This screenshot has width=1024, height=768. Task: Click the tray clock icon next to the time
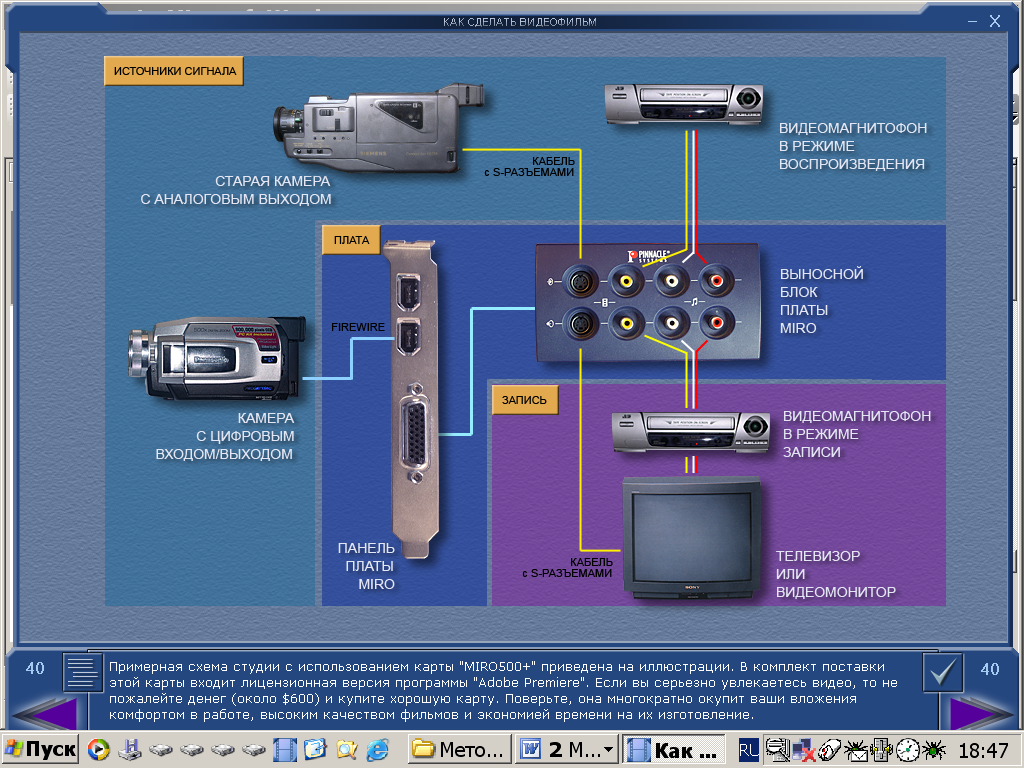(907, 750)
